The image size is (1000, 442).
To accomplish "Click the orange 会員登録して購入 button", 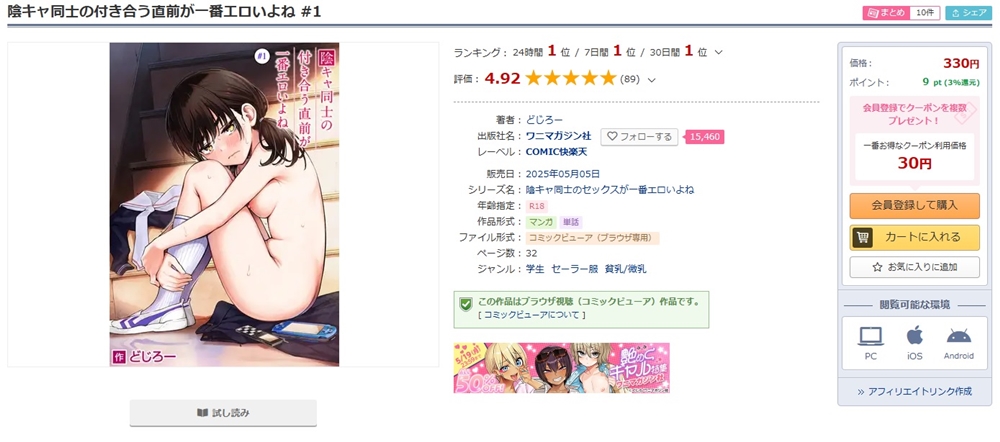I will (x=915, y=205).
